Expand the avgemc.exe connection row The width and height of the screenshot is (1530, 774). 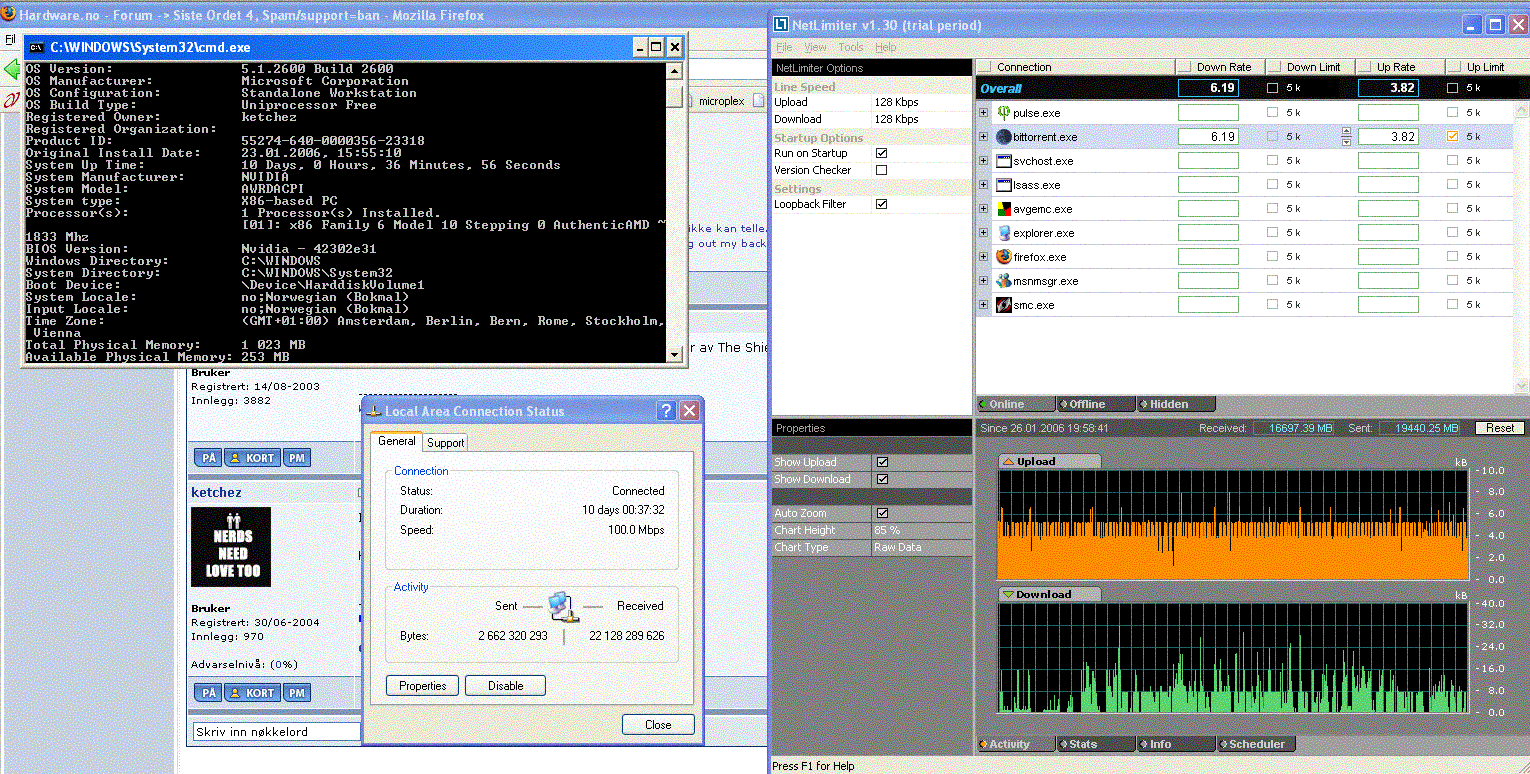pos(984,209)
